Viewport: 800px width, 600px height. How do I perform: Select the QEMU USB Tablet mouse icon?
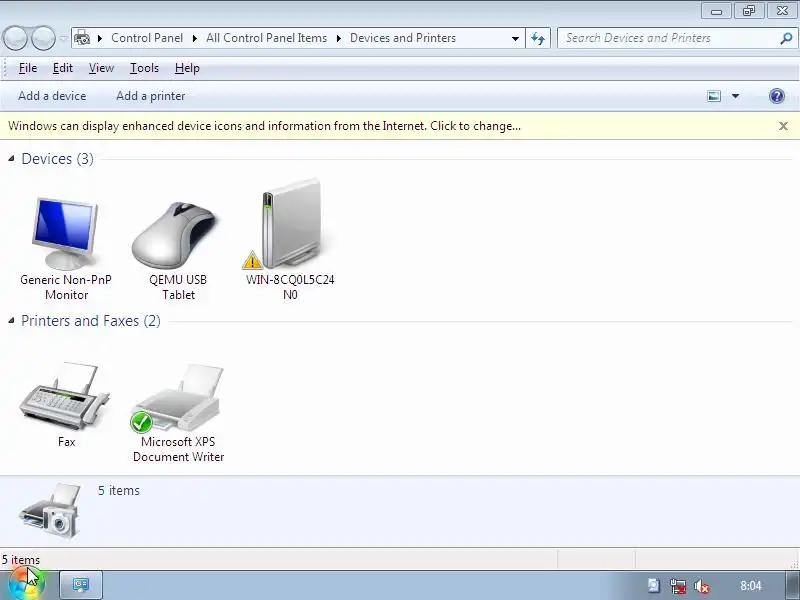tap(176, 235)
